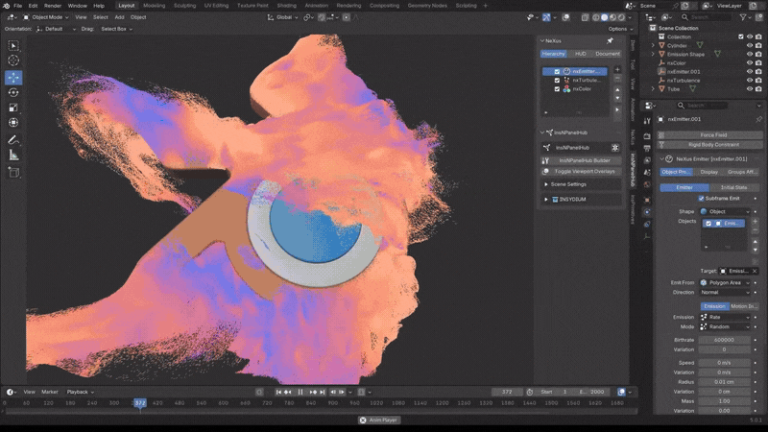Open the Emission Rate dropdown

(x=725, y=317)
